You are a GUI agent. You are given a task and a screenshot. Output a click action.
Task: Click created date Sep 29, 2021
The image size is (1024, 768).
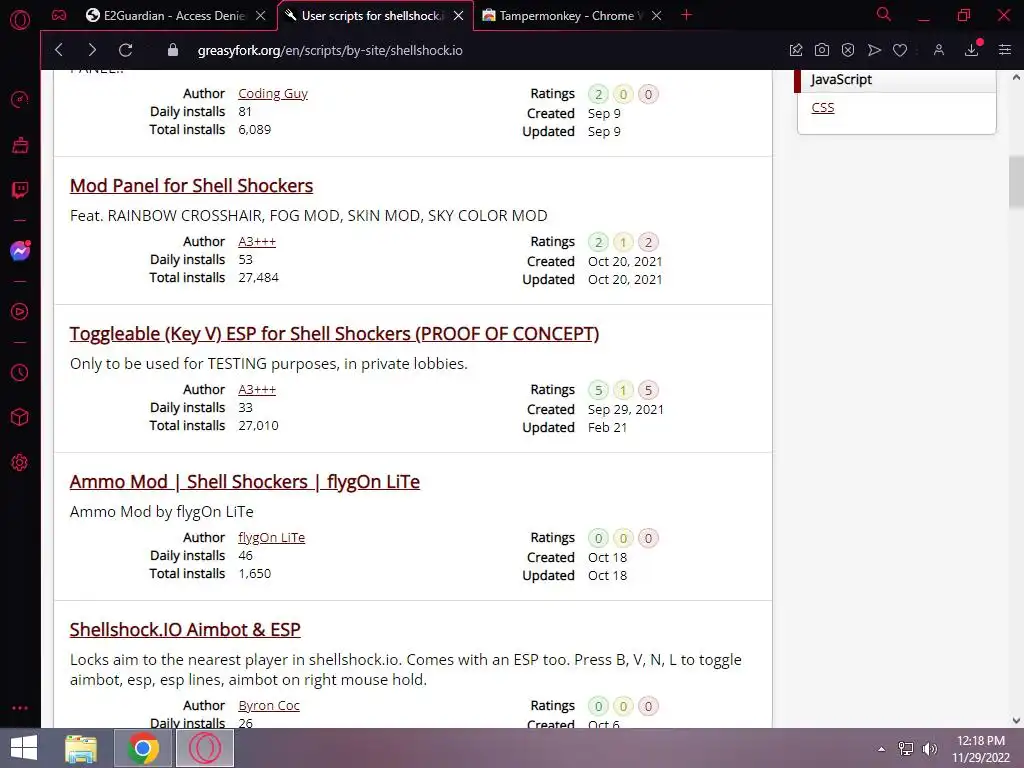pyautogui.click(x=626, y=409)
